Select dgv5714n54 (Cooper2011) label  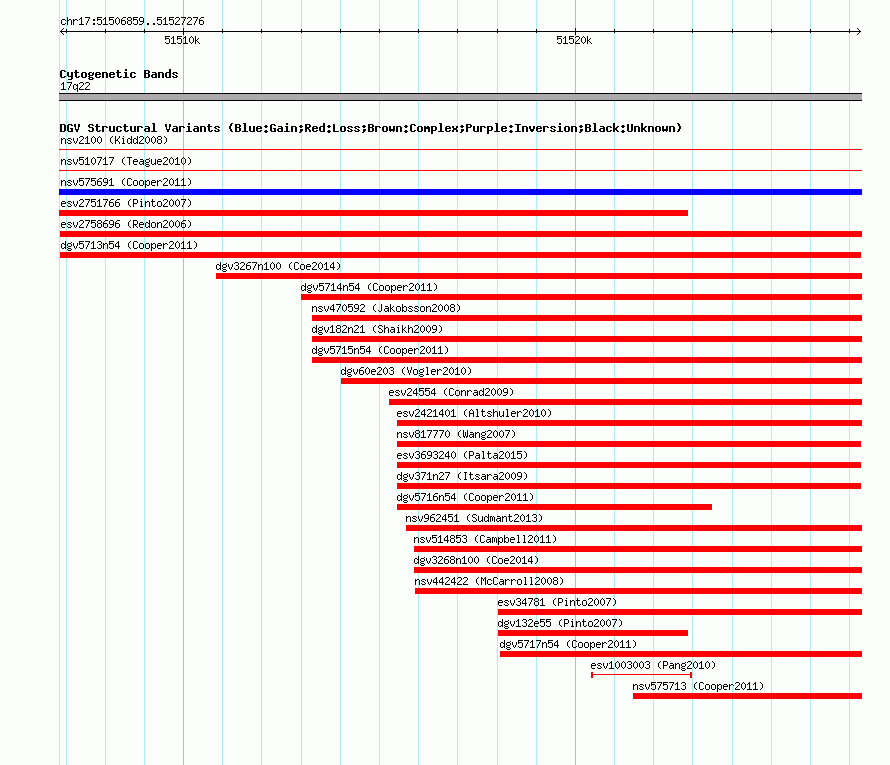click(370, 287)
